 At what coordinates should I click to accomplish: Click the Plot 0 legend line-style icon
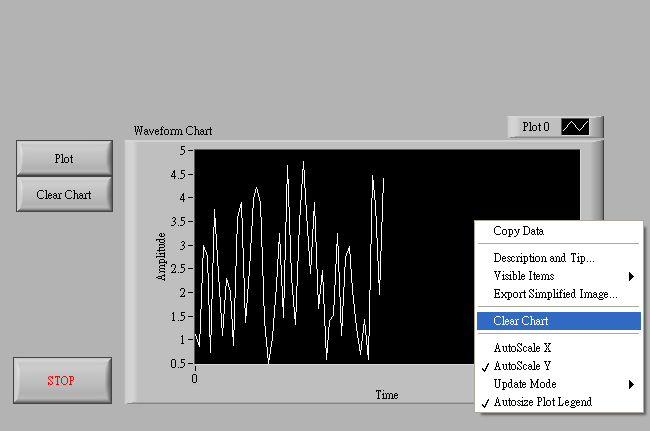click(575, 126)
